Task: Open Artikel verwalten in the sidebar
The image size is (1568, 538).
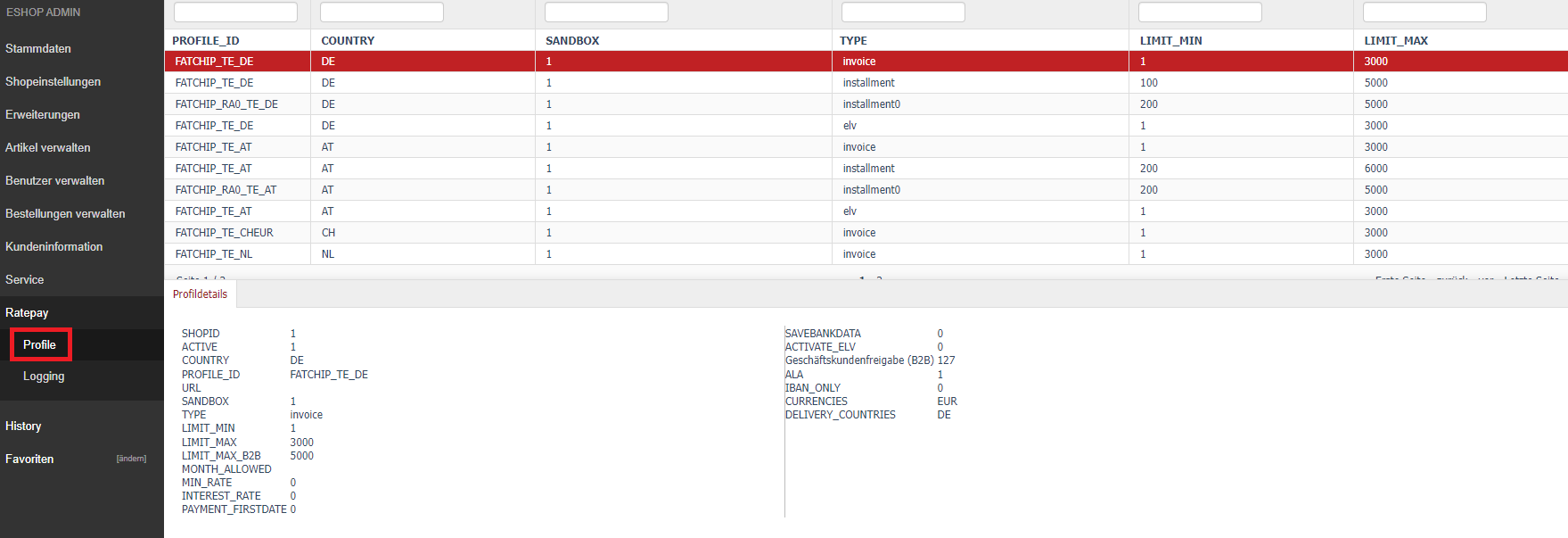Action: coord(48,148)
